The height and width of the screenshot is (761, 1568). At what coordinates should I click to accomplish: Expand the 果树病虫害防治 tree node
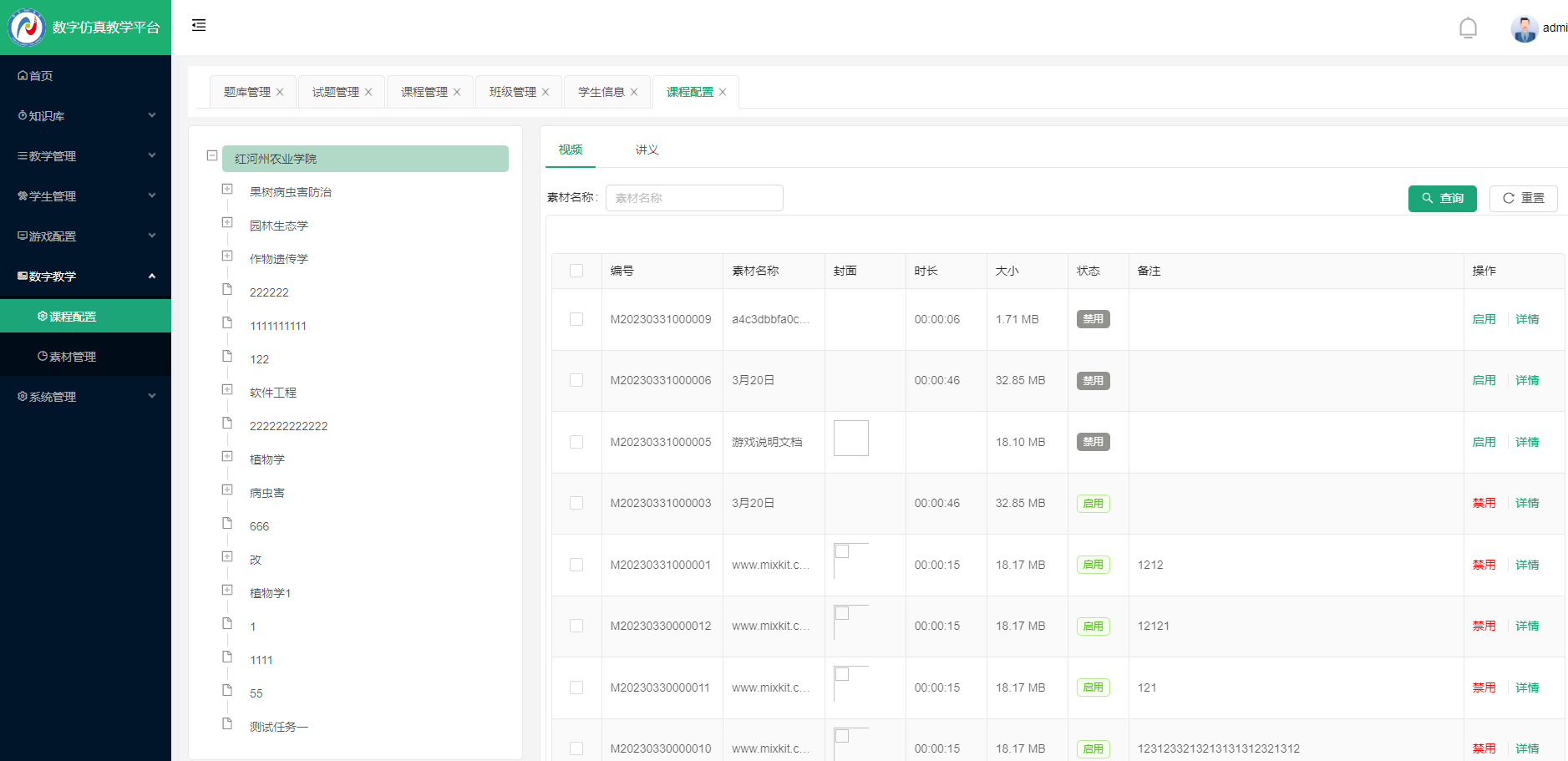(x=227, y=189)
